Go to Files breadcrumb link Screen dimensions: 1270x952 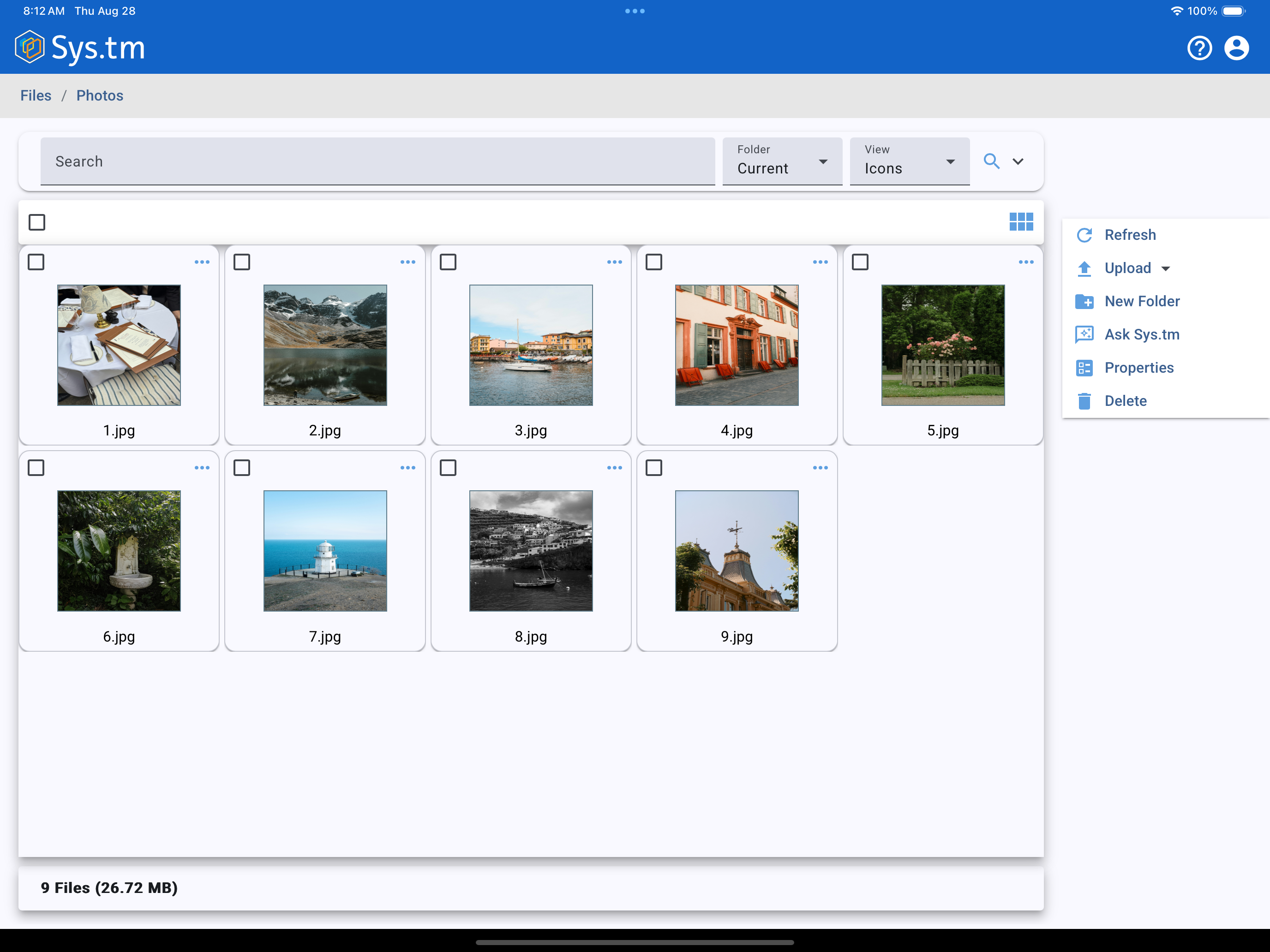click(36, 95)
